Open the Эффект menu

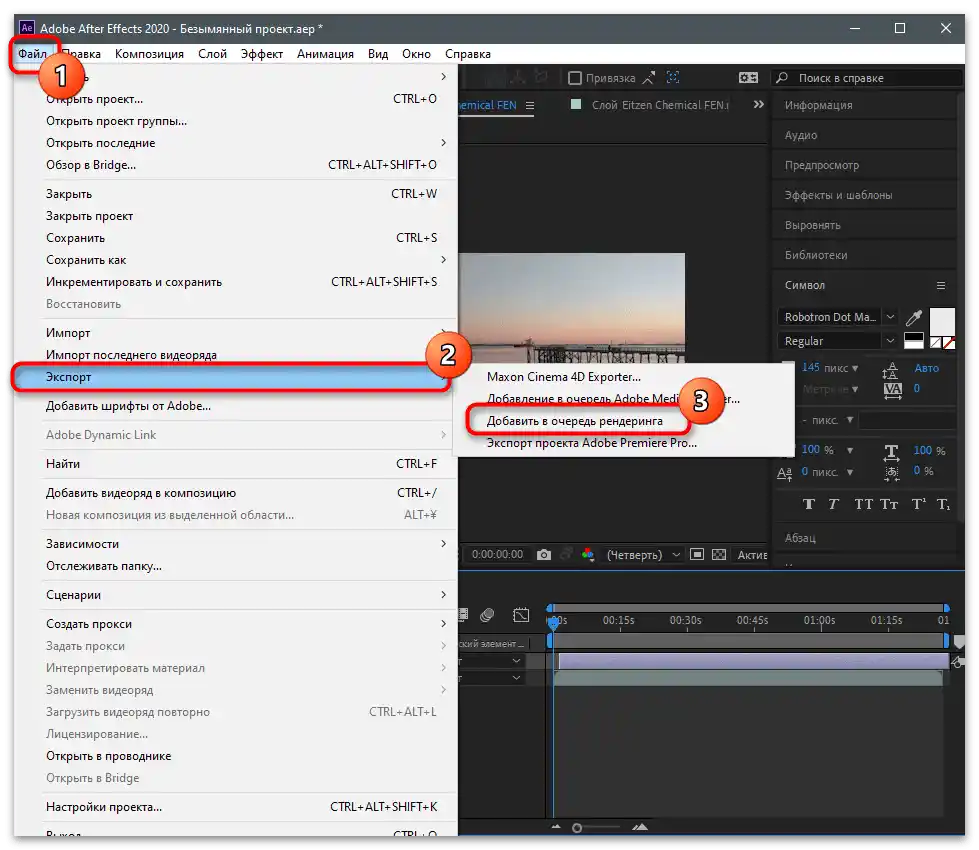[262, 54]
